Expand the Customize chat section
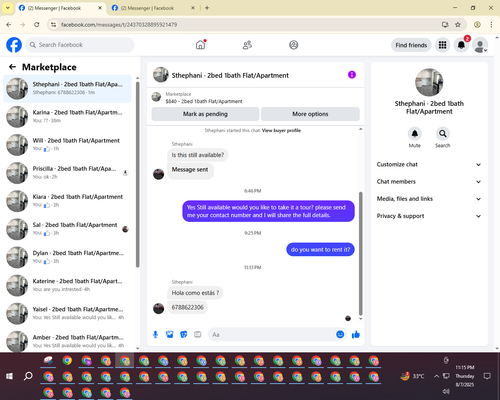 [429, 164]
